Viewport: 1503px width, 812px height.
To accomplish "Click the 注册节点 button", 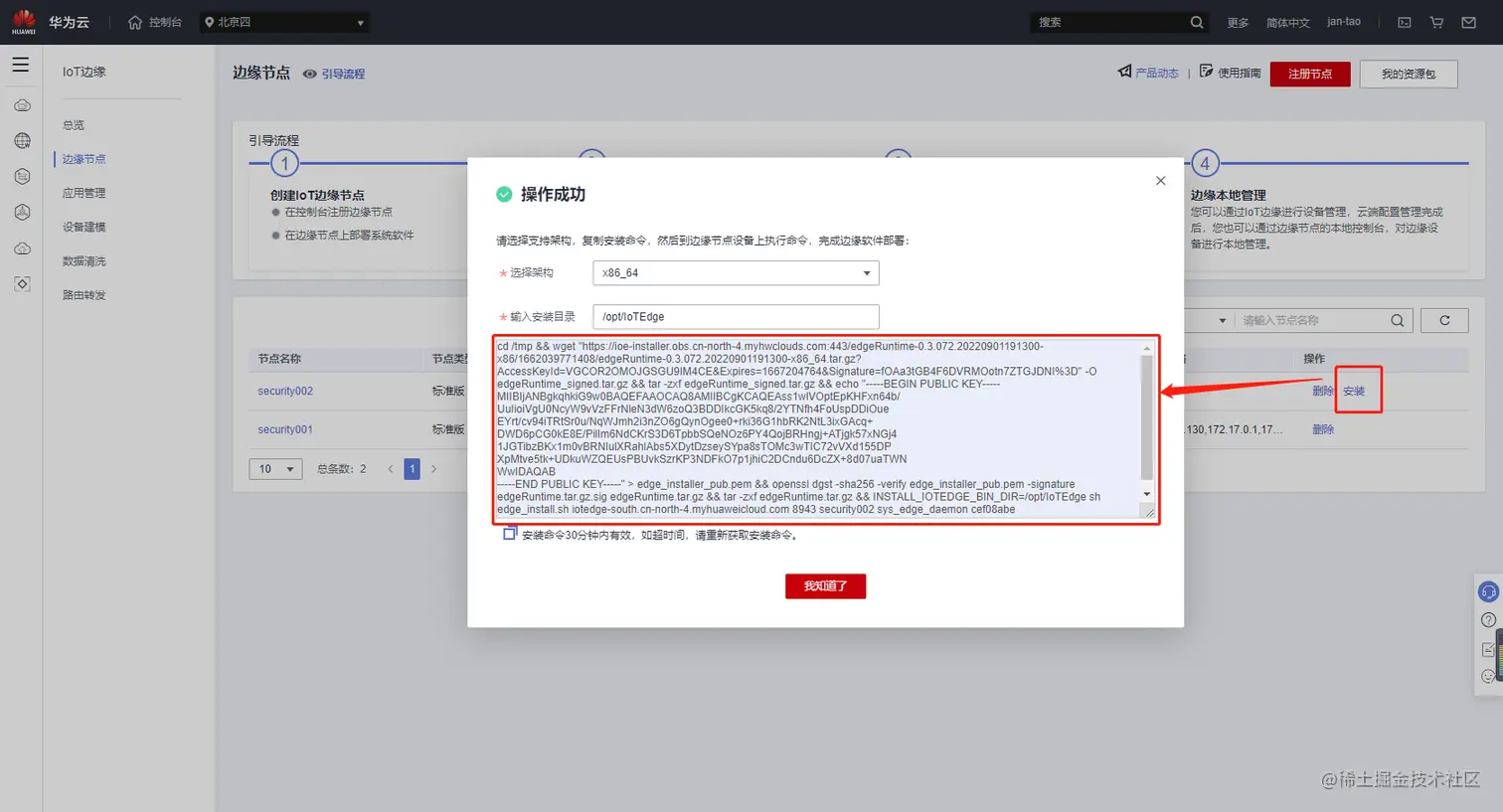I will pos(1310,74).
